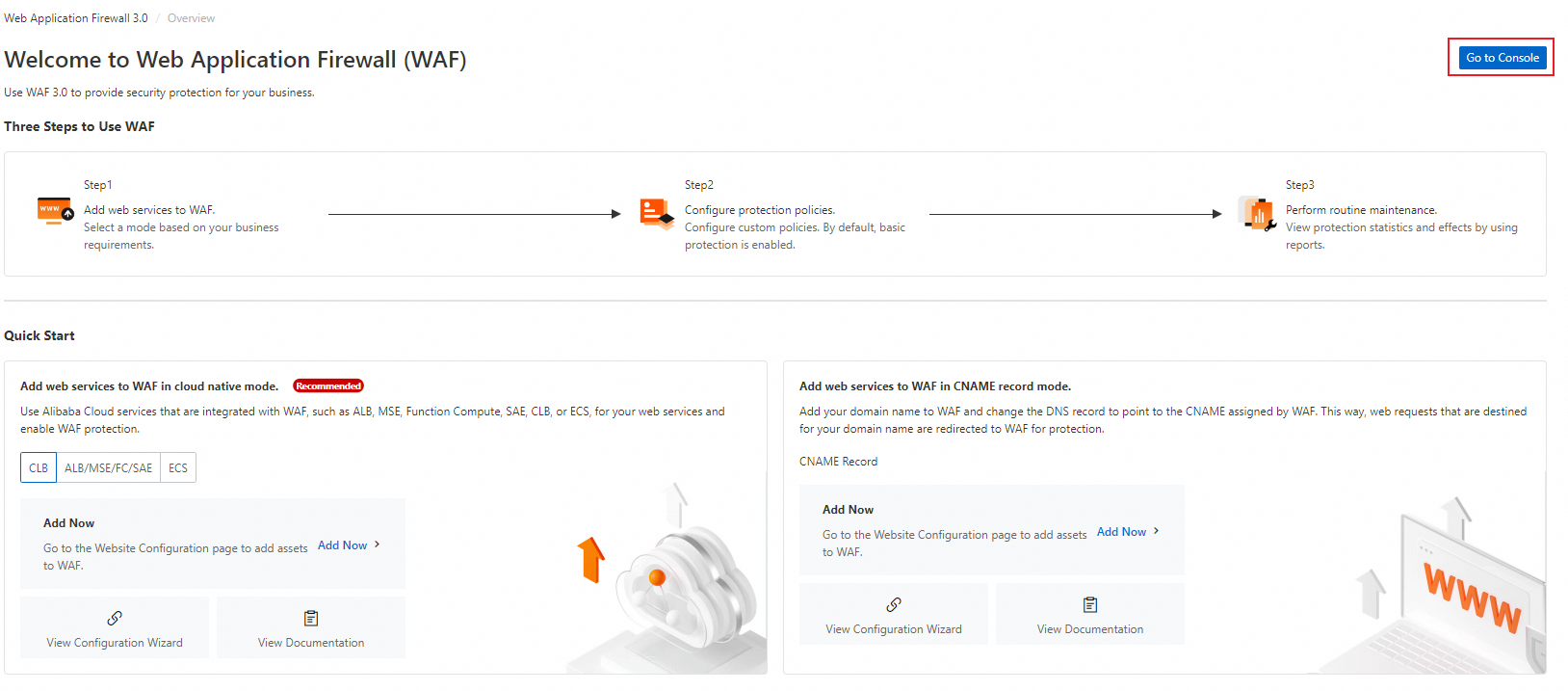The width and height of the screenshot is (1568, 691).
Task: Click the Recommended badge
Action: point(328,385)
